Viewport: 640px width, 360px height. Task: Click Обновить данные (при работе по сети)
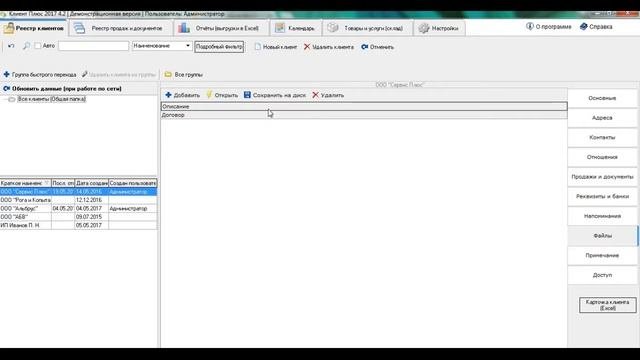62,89
